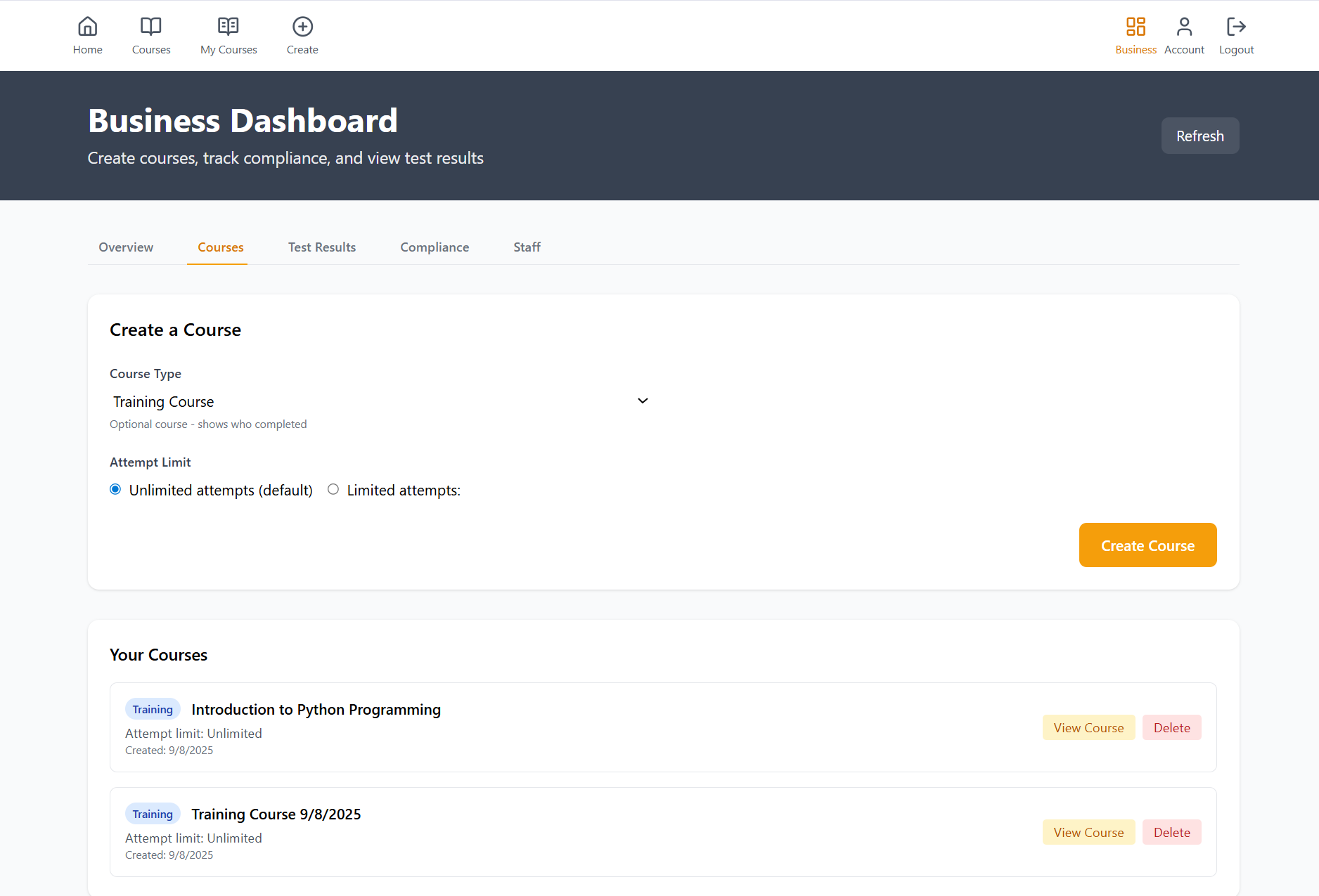This screenshot has height=896, width=1319.
Task: Open the Compliance tab
Action: click(435, 247)
